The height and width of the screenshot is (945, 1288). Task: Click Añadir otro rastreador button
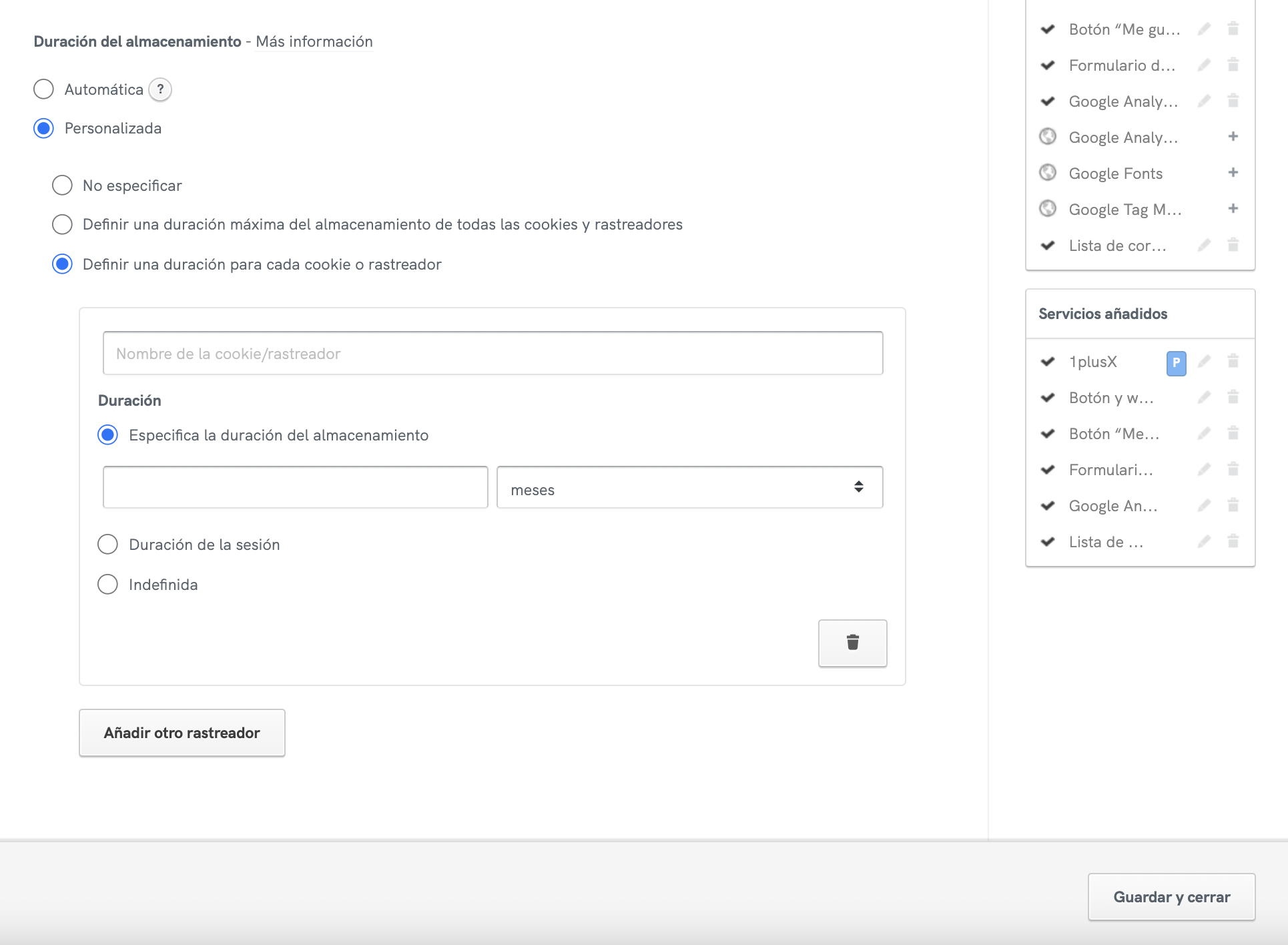(x=182, y=733)
